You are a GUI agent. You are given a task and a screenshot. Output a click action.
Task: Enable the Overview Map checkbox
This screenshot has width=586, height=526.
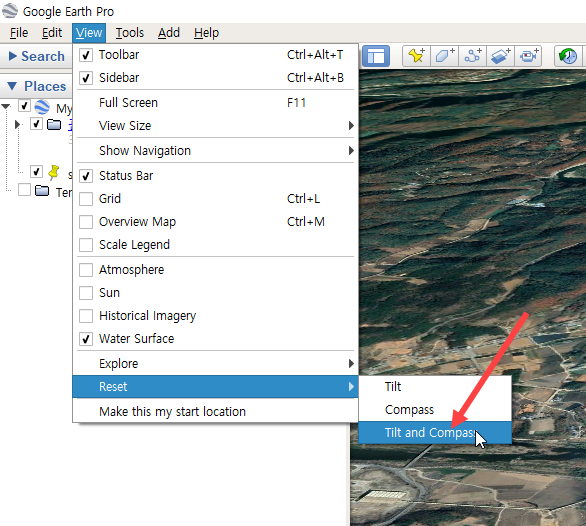(x=86, y=222)
